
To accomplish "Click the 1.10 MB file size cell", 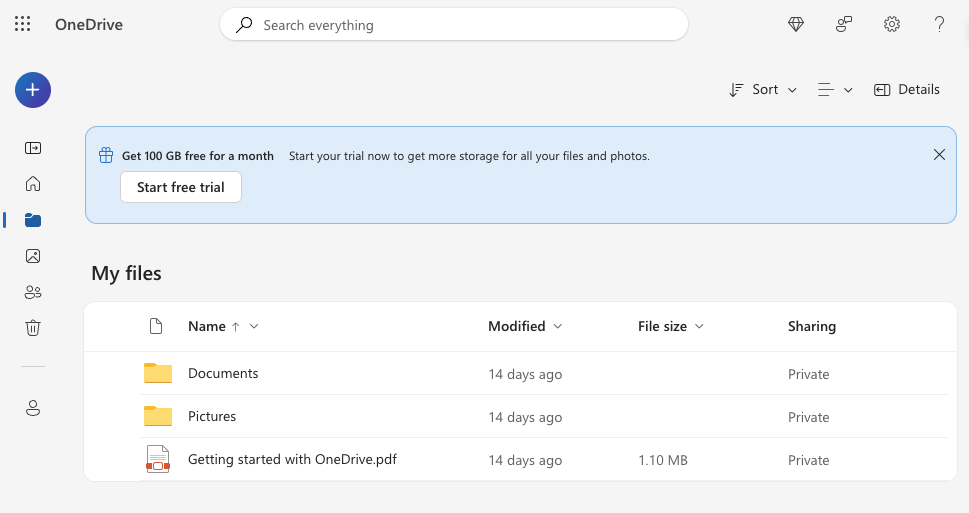I will [662, 460].
